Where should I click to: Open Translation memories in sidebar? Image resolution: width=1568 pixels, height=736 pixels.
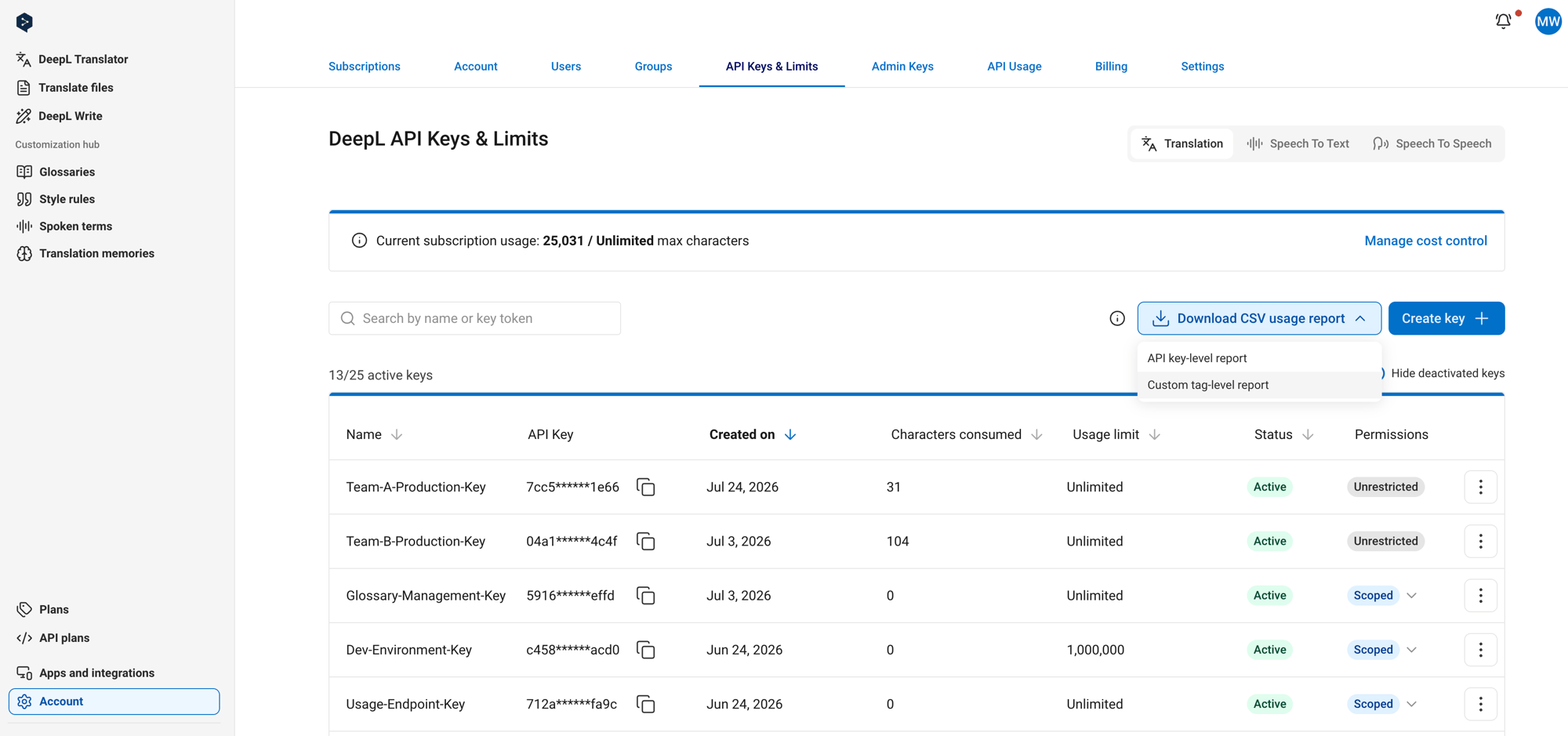(85, 253)
